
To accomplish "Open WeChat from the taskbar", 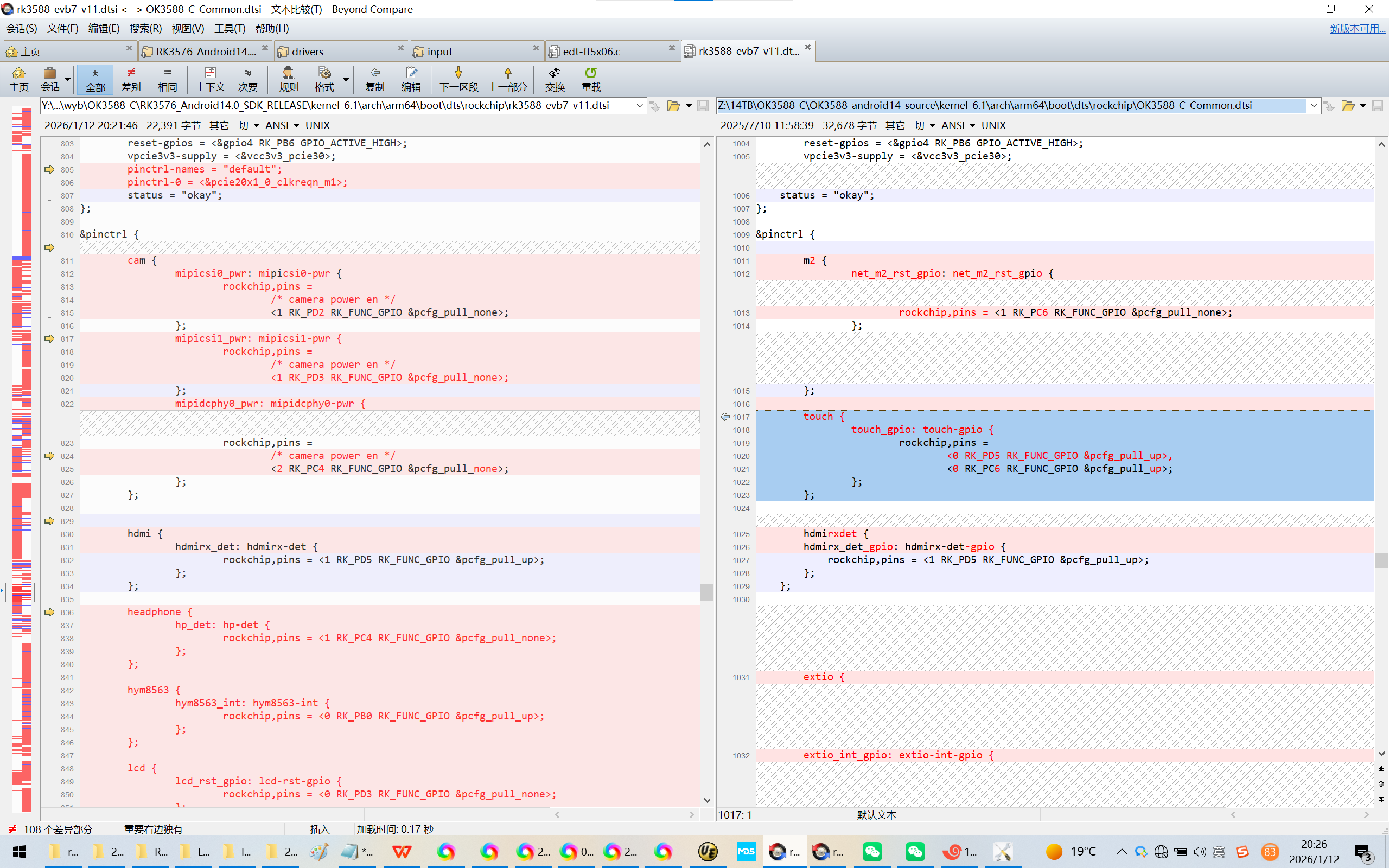I will [x=872, y=851].
